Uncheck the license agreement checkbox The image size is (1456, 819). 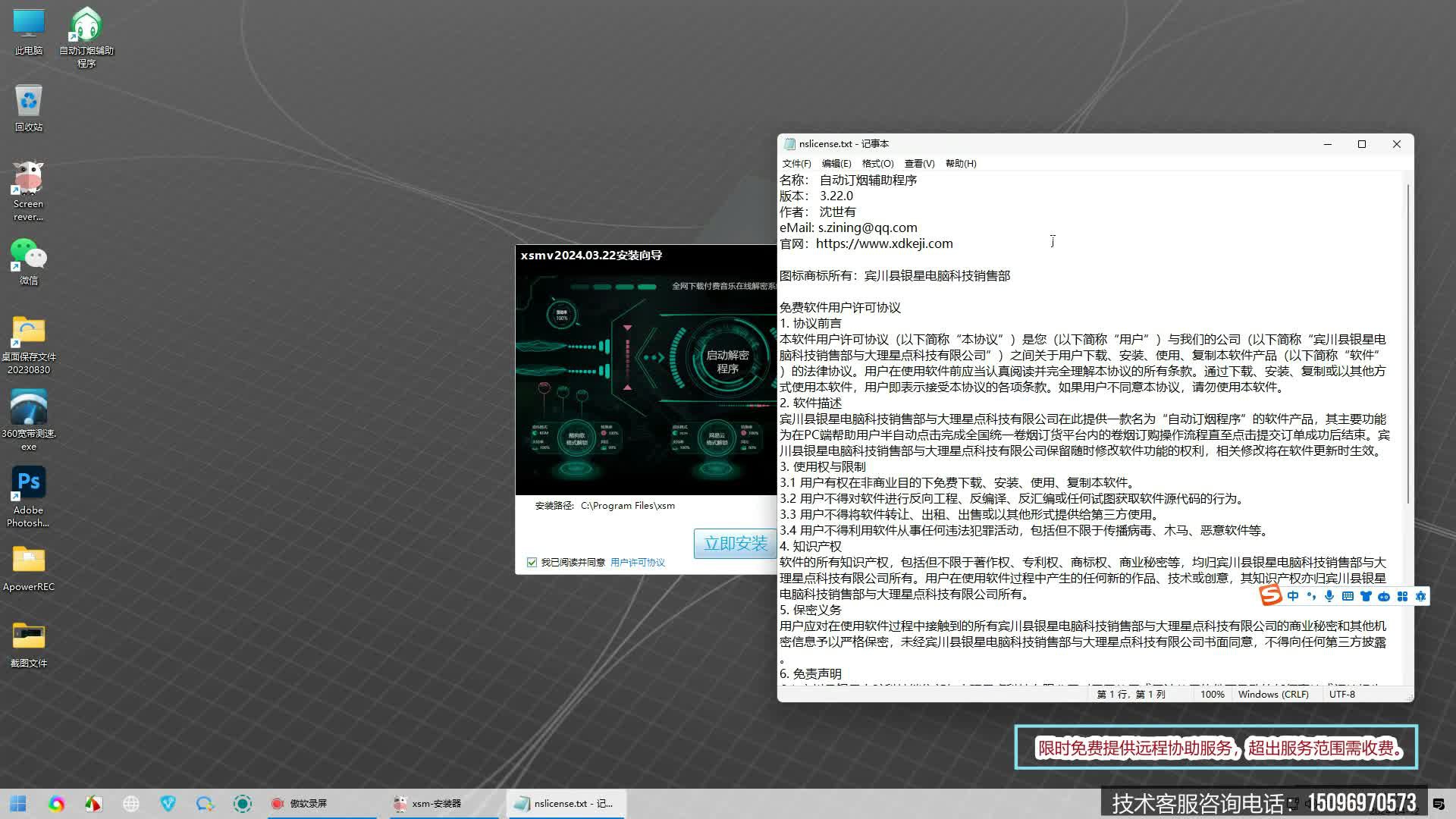pyautogui.click(x=532, y=562)
